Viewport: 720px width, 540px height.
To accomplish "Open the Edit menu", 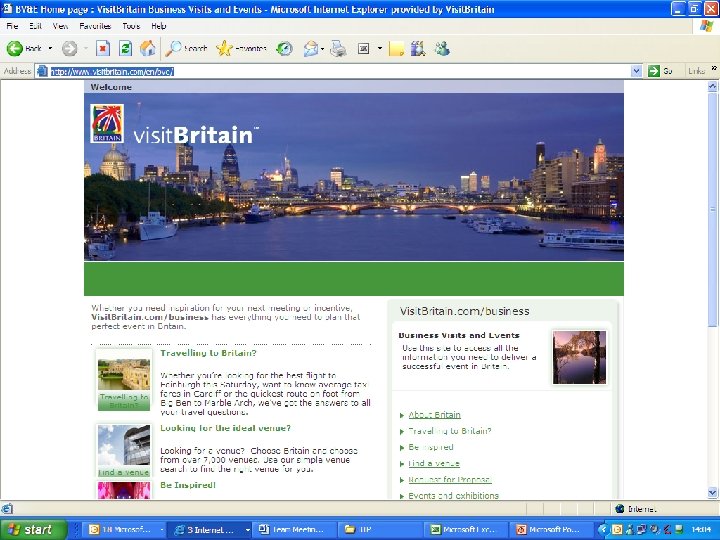I will [35, 26].
